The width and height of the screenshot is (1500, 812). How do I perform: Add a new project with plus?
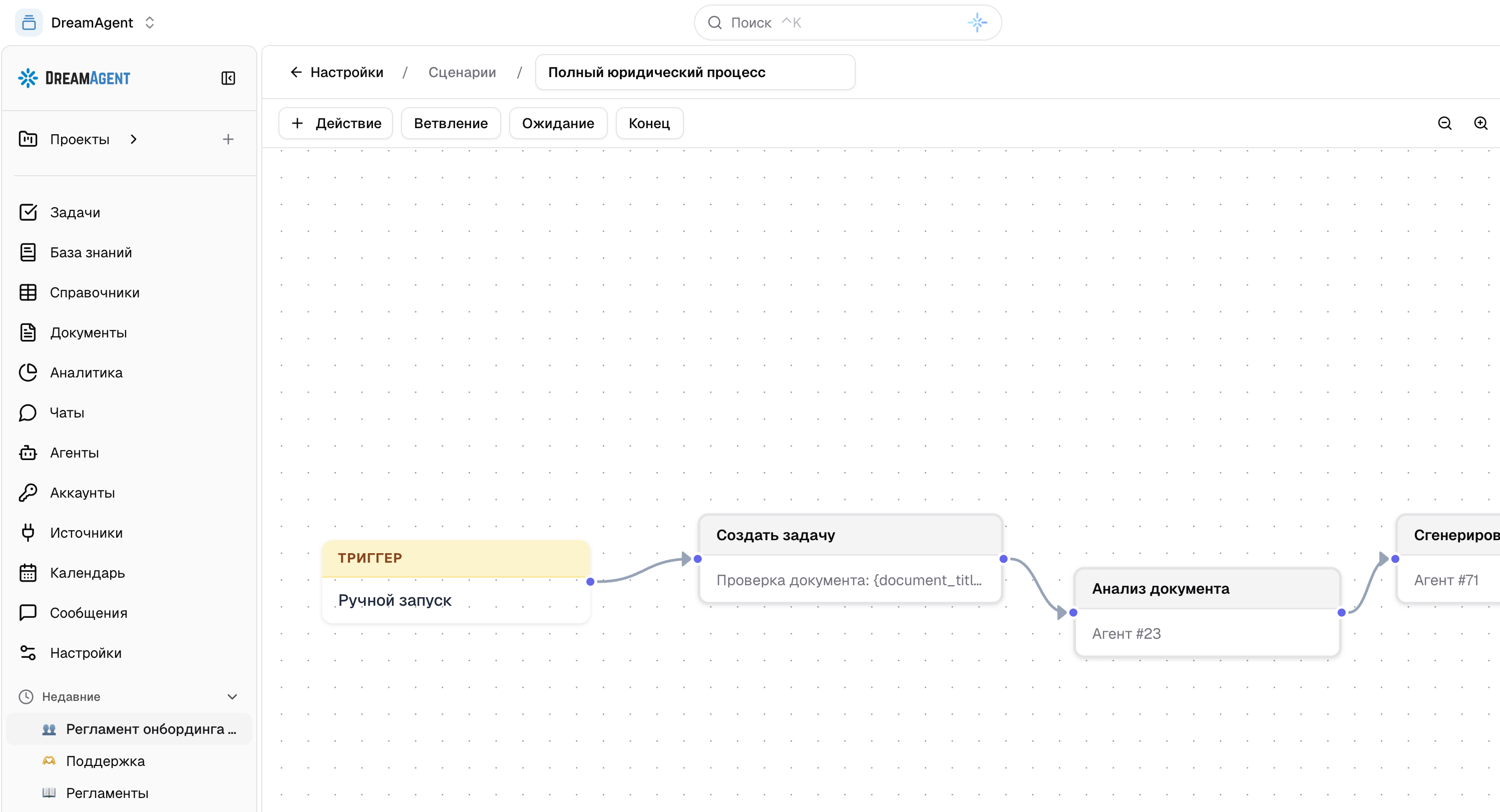tap(228, 139)
